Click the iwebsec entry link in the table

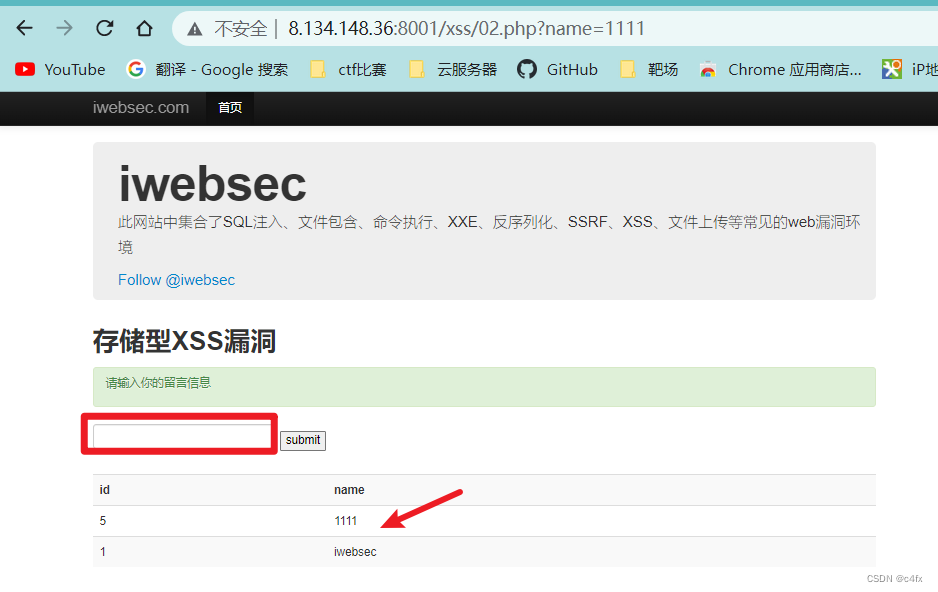(x=355, y=551)
